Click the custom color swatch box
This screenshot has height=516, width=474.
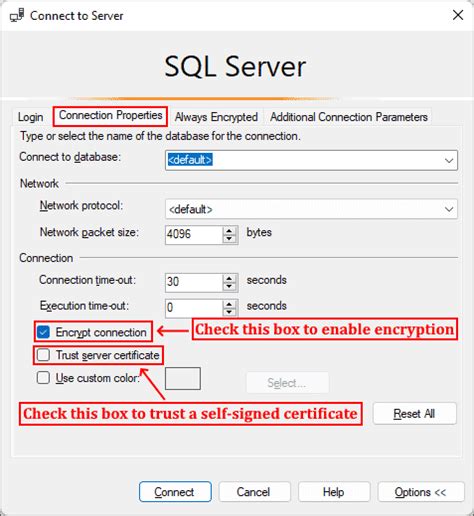click(183, 378)
